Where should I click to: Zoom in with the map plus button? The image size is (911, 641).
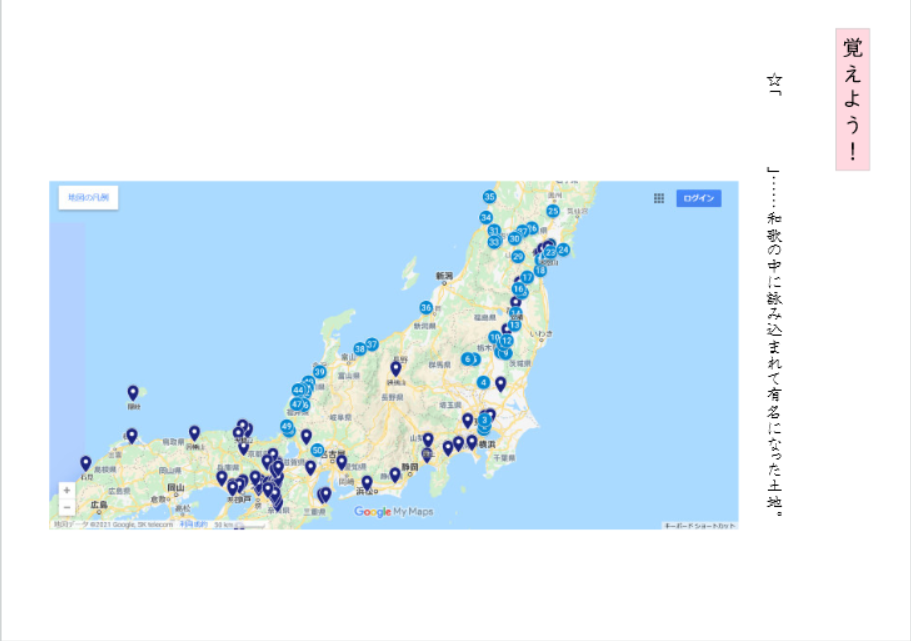[66, 491]
